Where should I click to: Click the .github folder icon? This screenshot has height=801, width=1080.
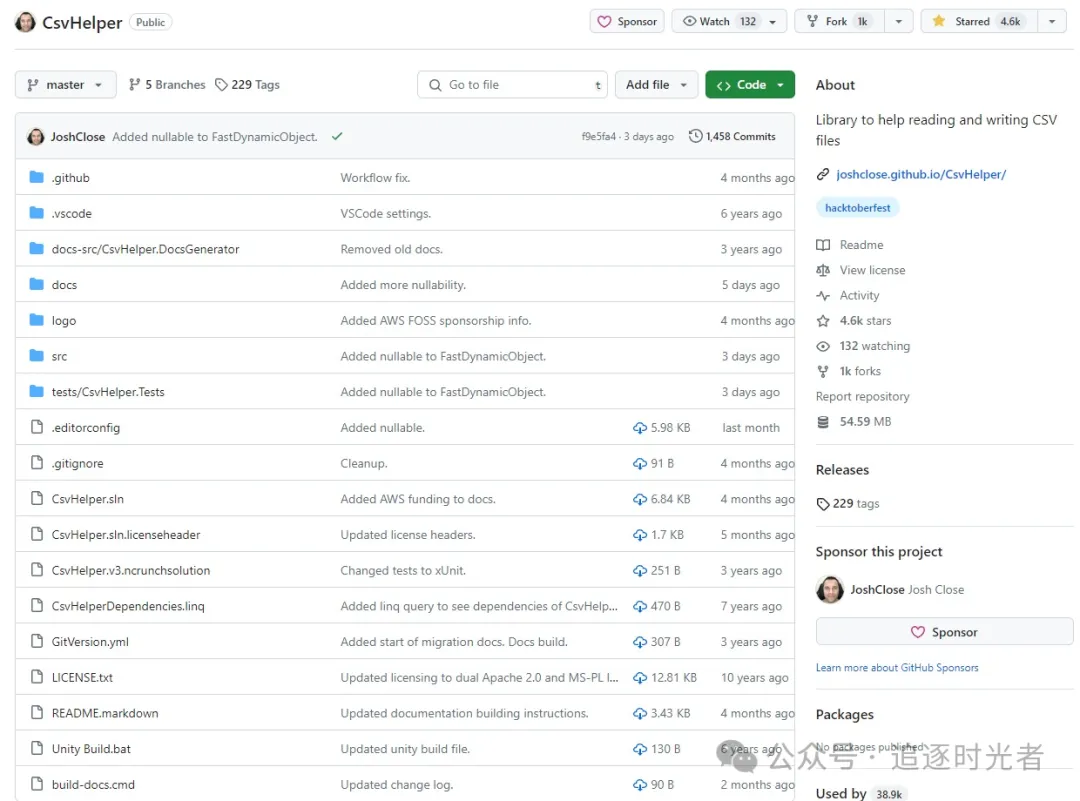pos(37,178)
